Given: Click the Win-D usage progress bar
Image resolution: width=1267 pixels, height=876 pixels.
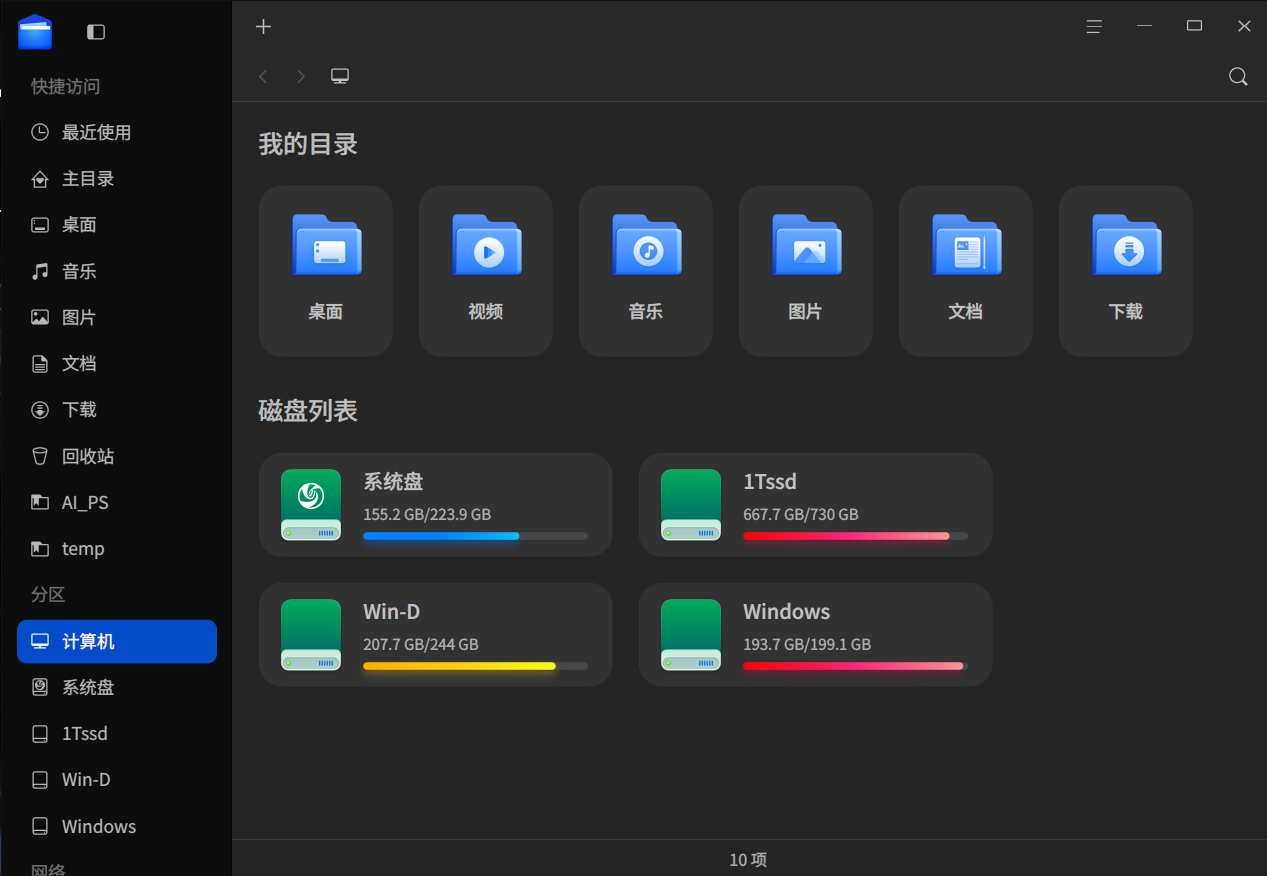Looking at the screenshot, I should [475, 666].
